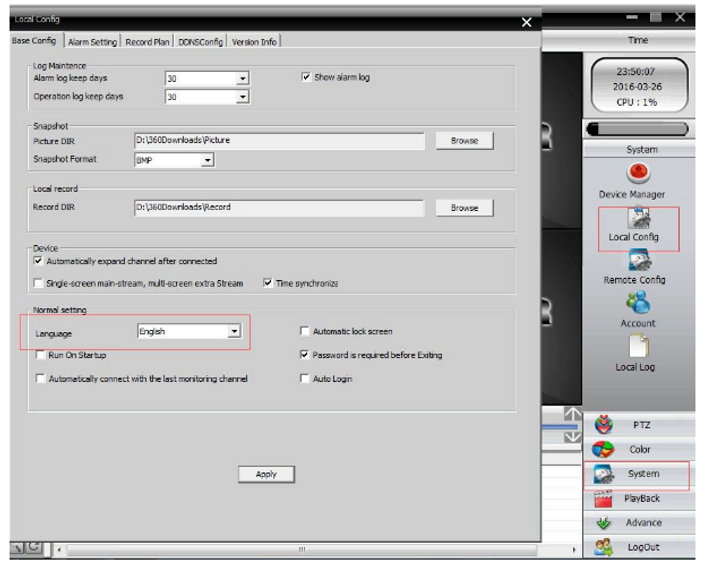
Task: Toggle Show alarm log checkbox
Action: [306, 77]
